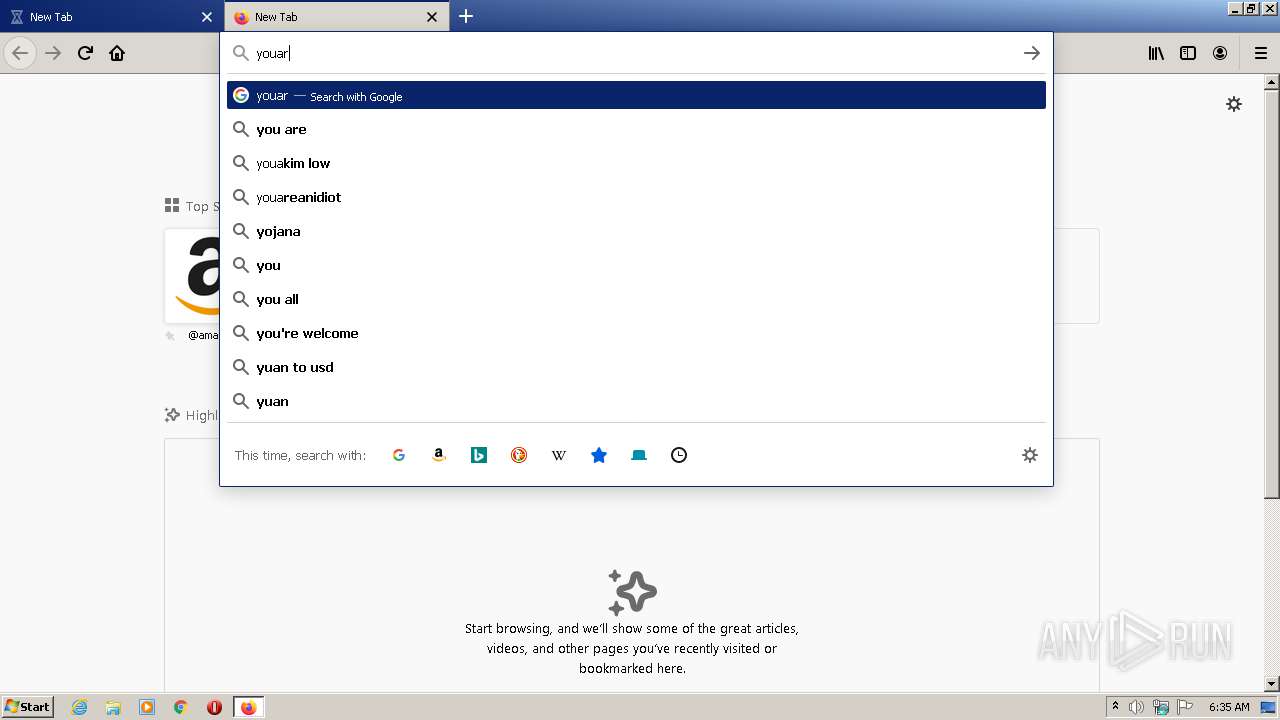The image size is (1280, 720).
Task: Click the Firefox taskbar button
Action: [248, 707]
